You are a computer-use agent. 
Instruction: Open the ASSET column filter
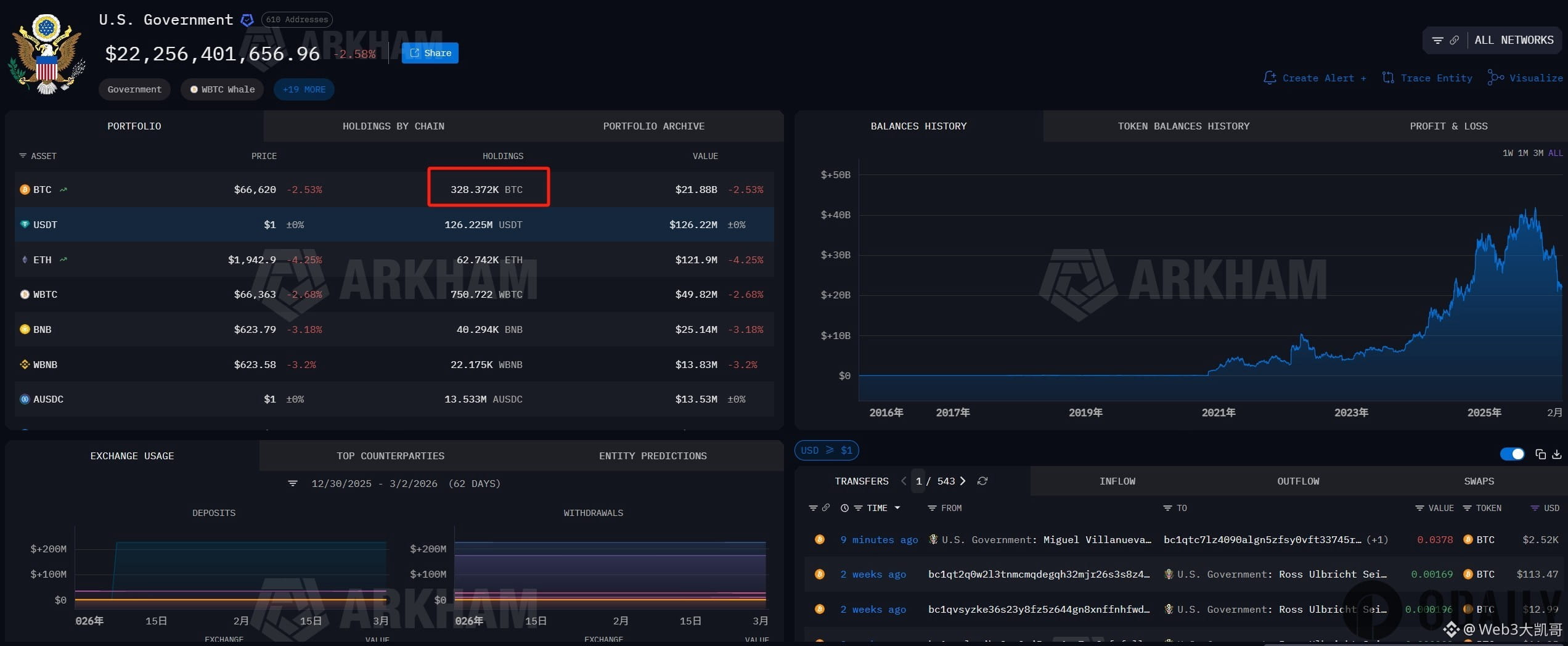pos(23,156)
